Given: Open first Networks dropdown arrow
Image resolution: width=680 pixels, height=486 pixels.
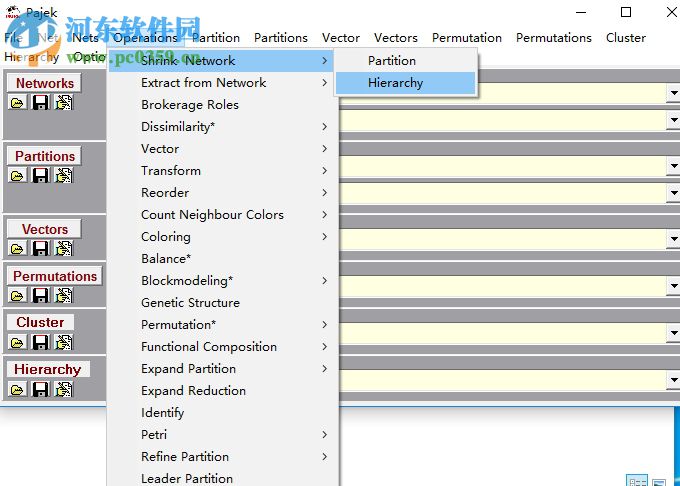Looking at the screenshot, I should point(673,93).
